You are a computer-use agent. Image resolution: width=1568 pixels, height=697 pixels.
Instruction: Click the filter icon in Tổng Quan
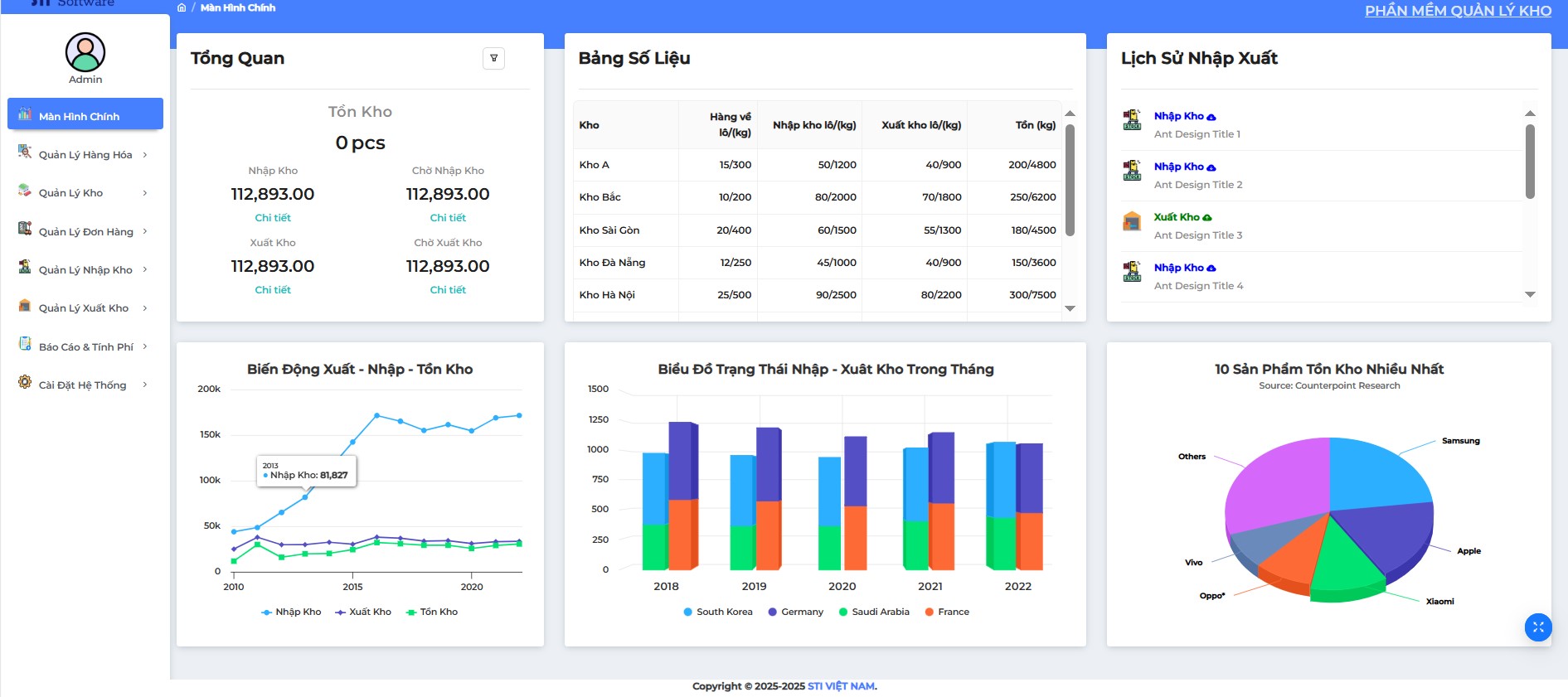(493, 58)
